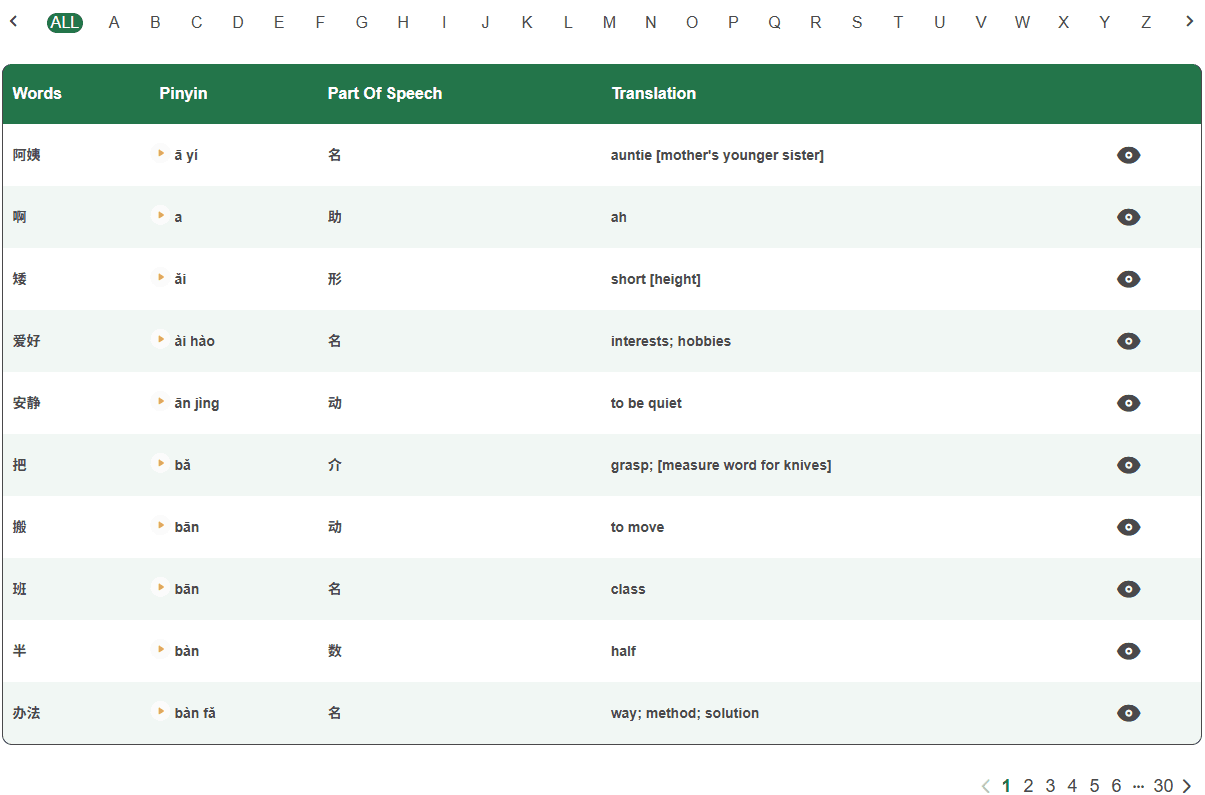Expand more letters with right chevron
This screenshot has height=795, width=1205.
(x=1189, y=20)
